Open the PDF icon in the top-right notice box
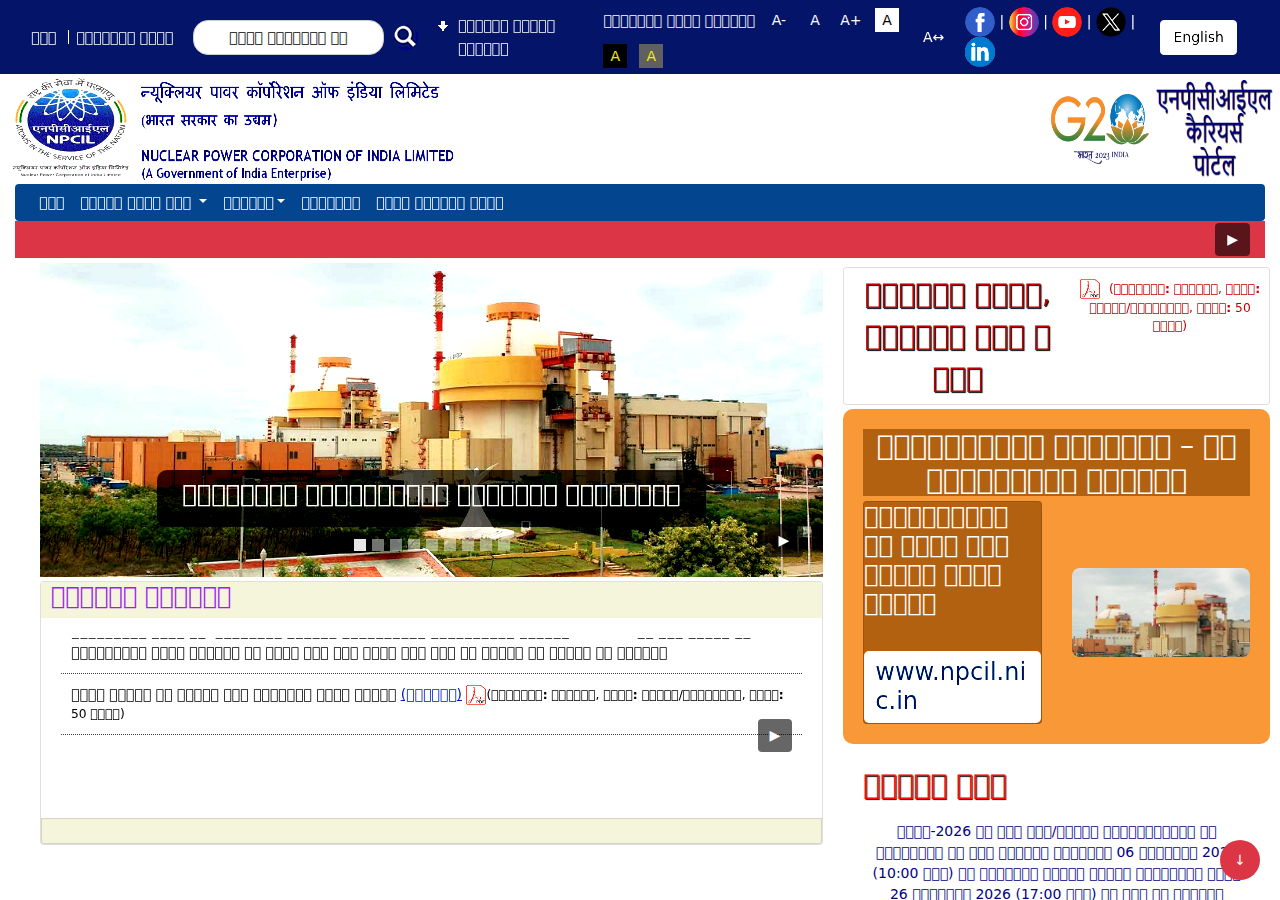Image resolution: width=1280 pixels, height=900 pixels. coord(1090,289)
